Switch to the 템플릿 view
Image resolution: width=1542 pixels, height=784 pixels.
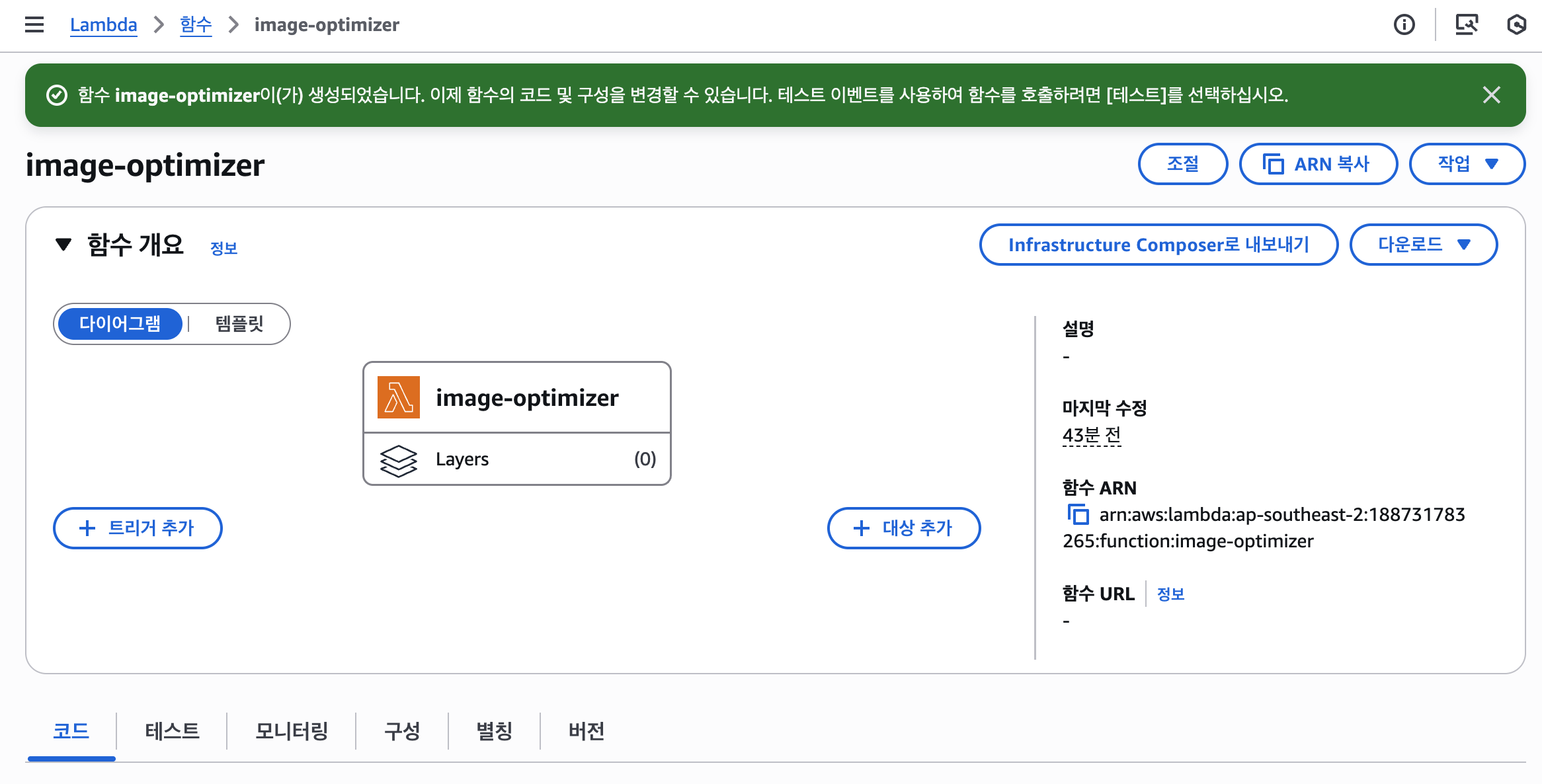point(239,324)
